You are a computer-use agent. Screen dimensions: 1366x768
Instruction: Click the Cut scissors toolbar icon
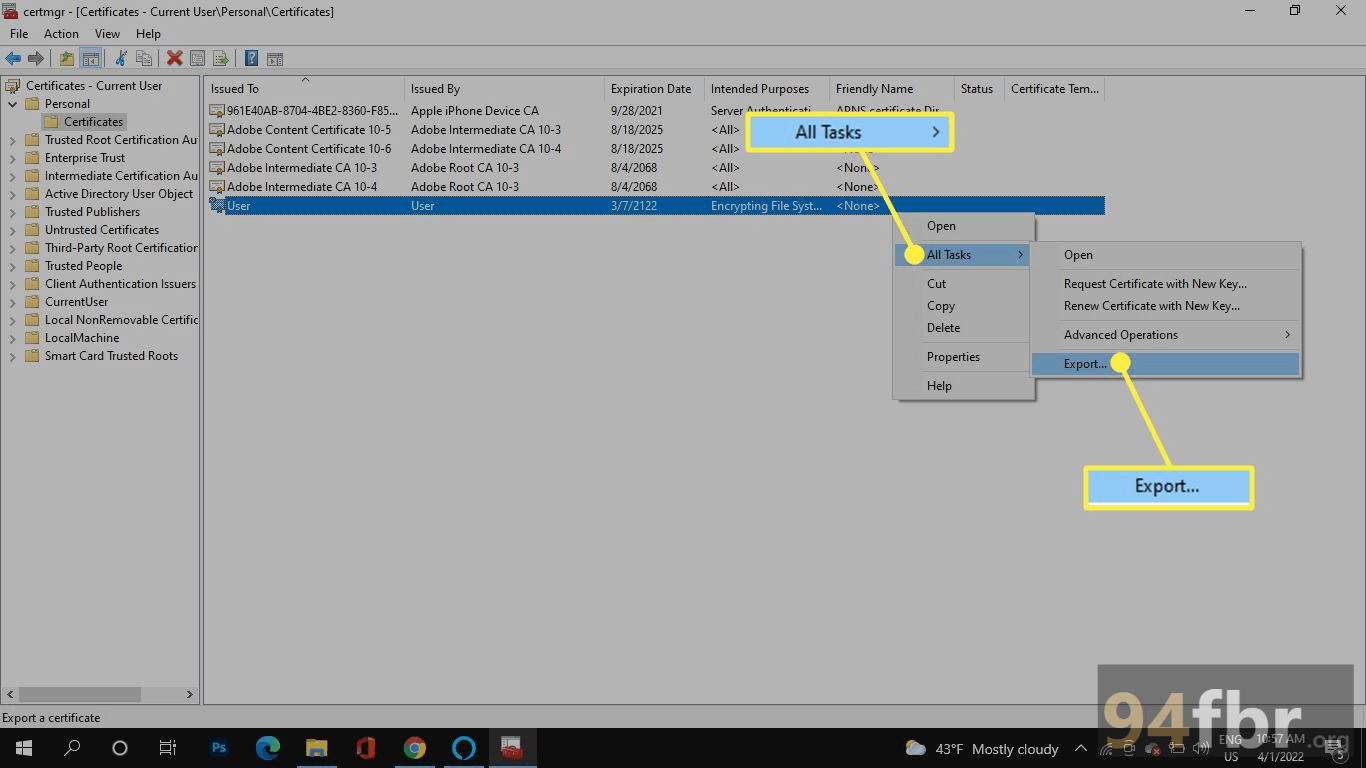[121, 59]
